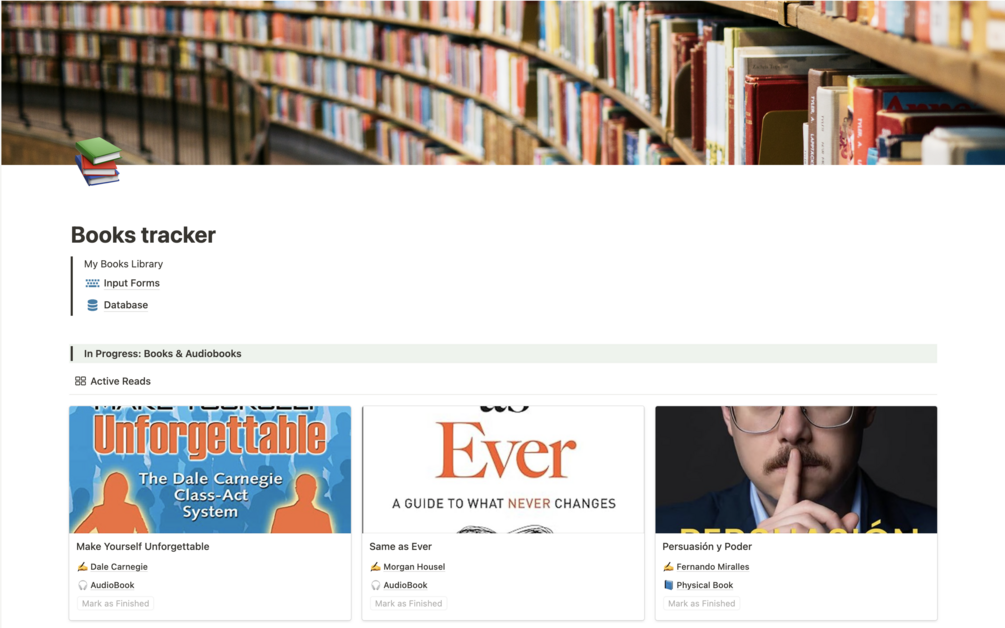
Task: Click the blue book icon on Persuasión y Poder
Action: 669,585
